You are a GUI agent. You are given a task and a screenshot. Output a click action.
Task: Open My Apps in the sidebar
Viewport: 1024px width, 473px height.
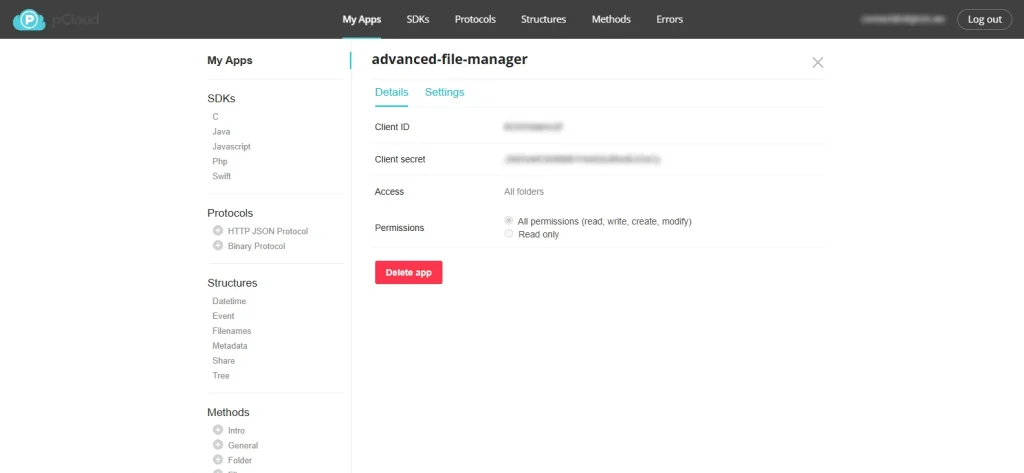(x=230, y=60)
